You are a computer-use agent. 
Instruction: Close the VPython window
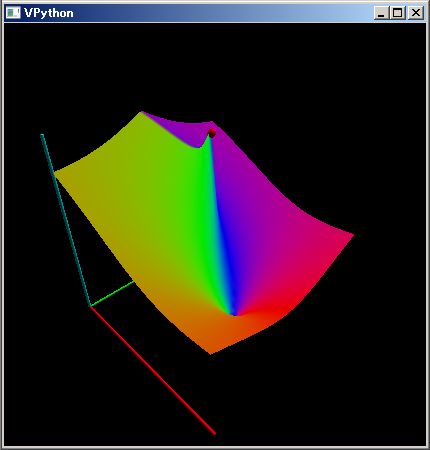point(416,13)
